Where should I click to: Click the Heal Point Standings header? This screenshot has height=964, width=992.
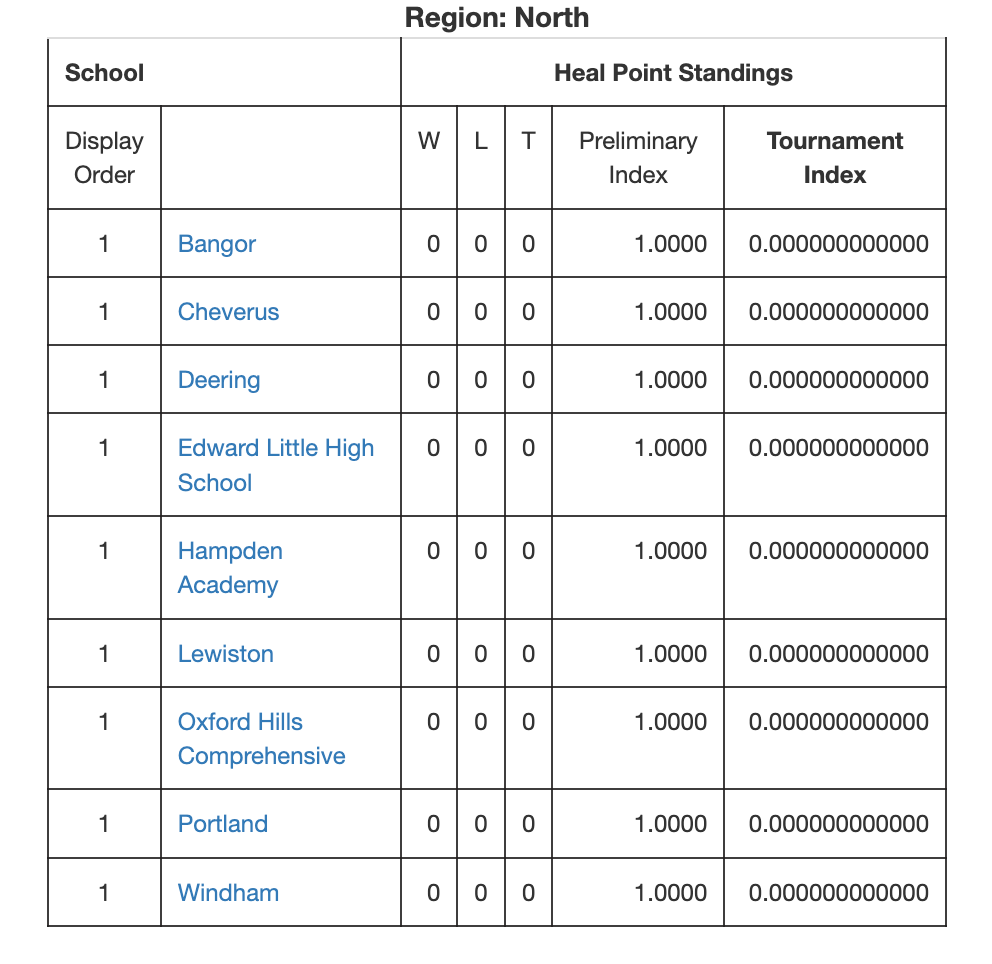click(673, 73)
